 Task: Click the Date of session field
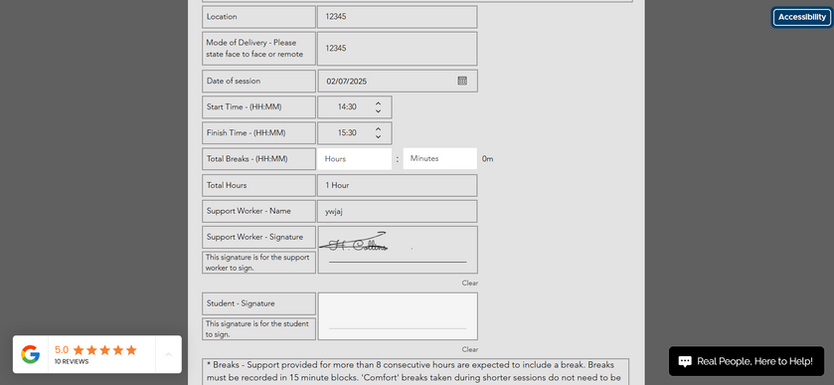[x=397, y=81]
